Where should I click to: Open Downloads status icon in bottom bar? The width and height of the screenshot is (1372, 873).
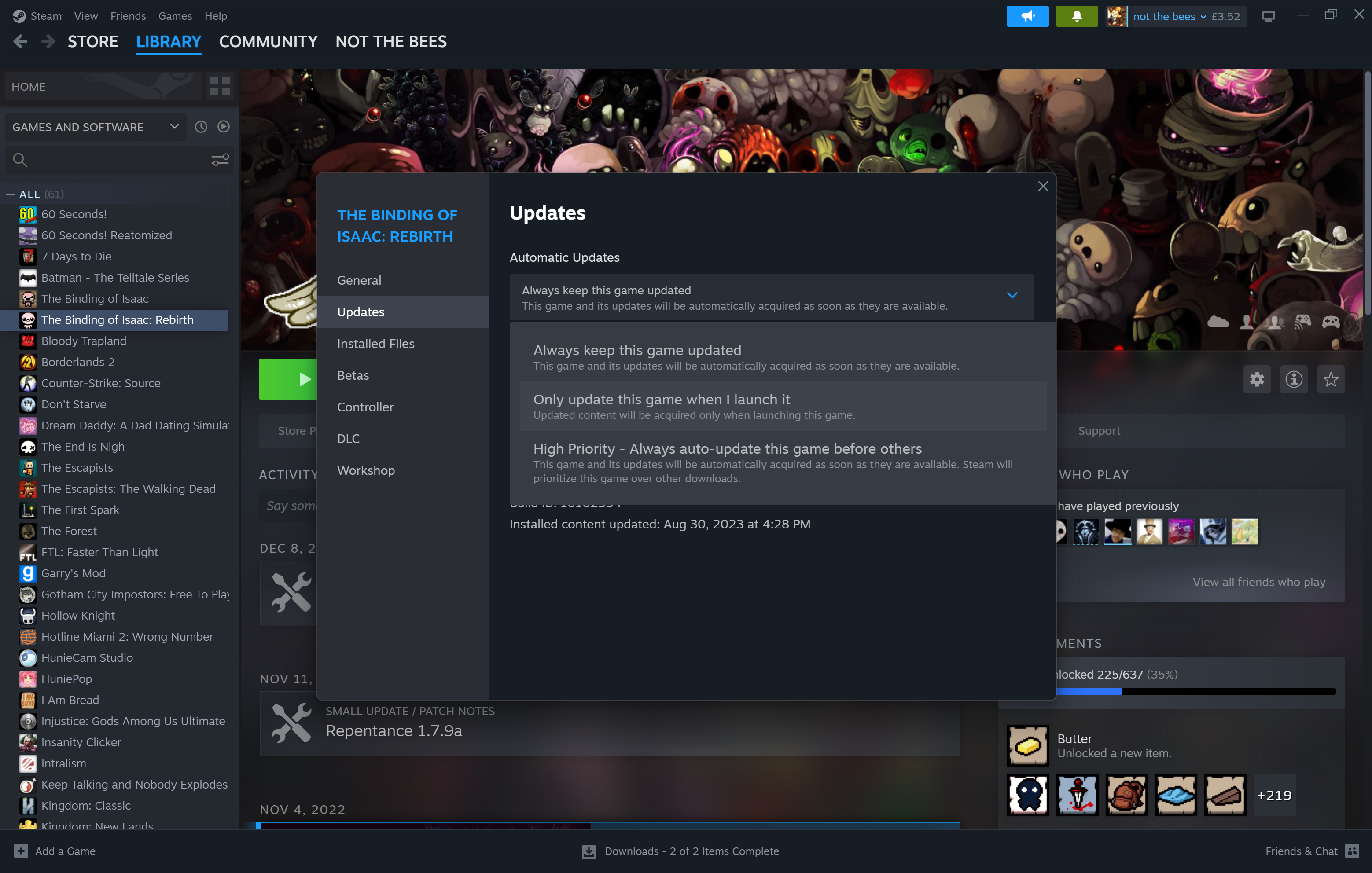(589, 851)
